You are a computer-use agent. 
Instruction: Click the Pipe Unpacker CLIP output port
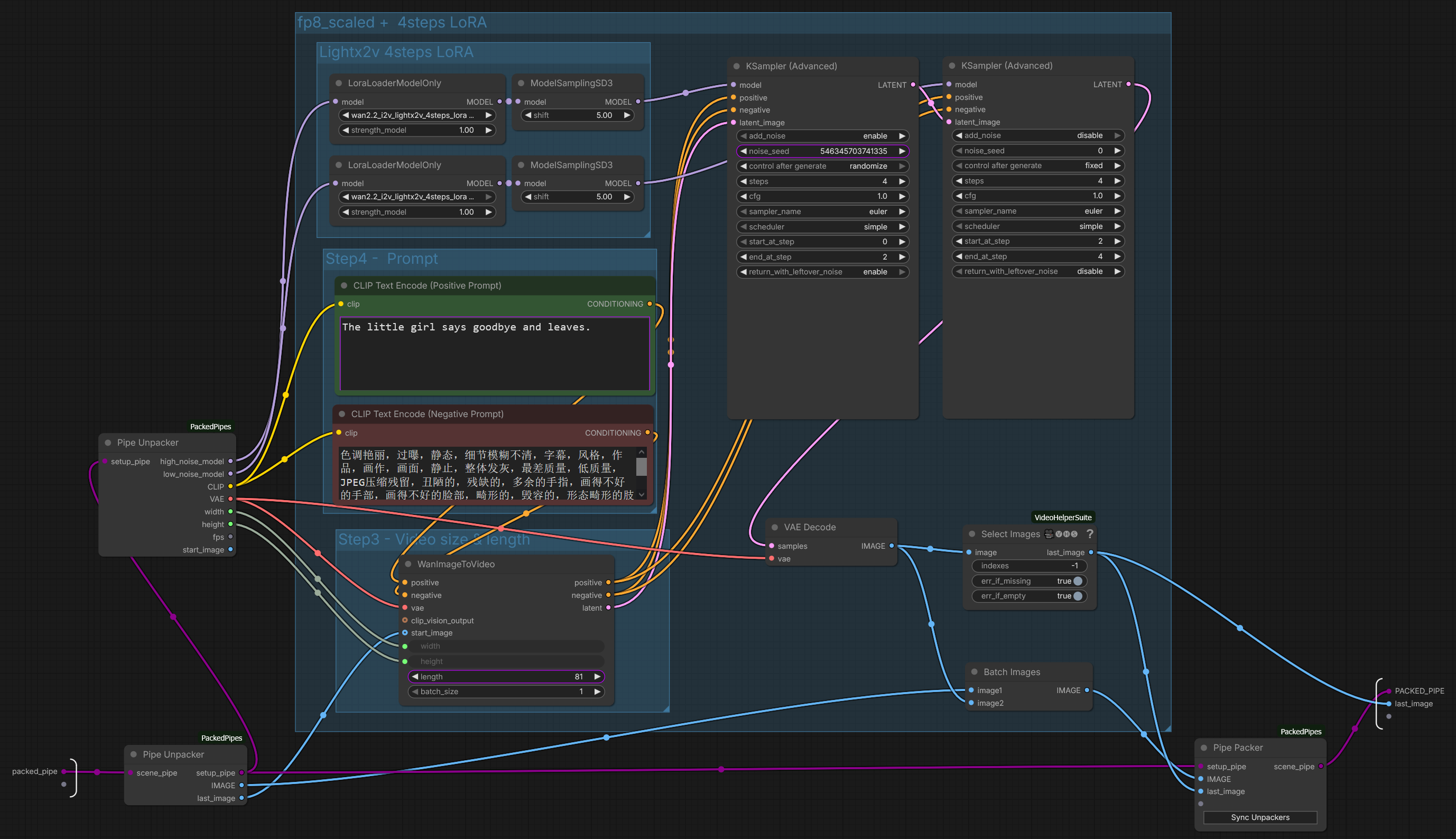[x=230, y=487]
